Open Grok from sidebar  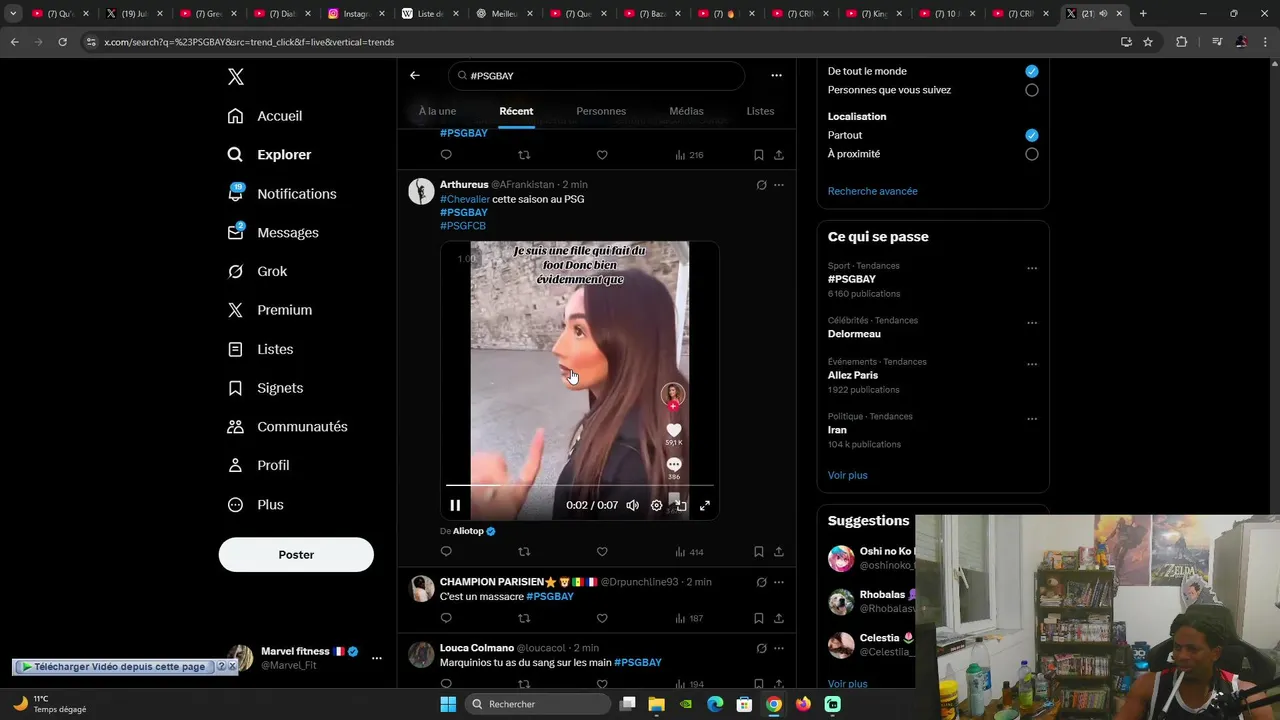point(258,272)
